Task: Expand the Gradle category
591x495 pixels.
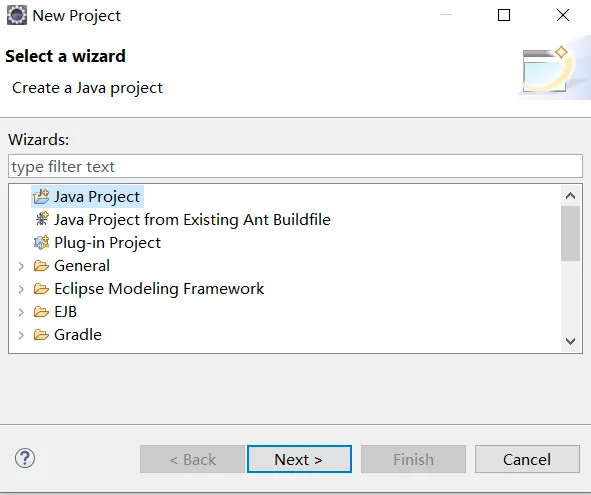Action: pos(21,335)
